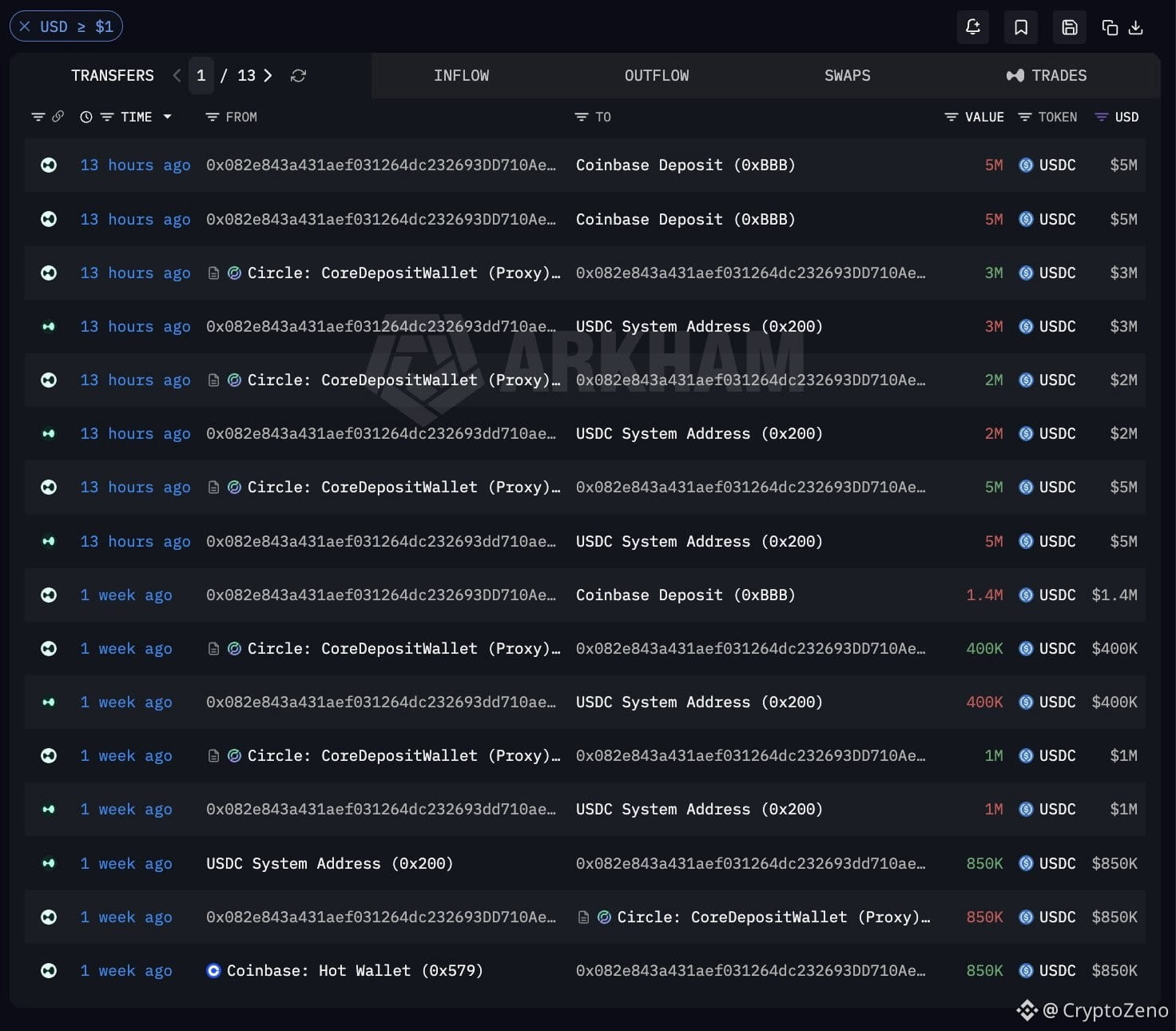Viewport: 1176px width, 1031px height.
Task: Click the Circle logo in the TO column
Action: coord(604,917)
